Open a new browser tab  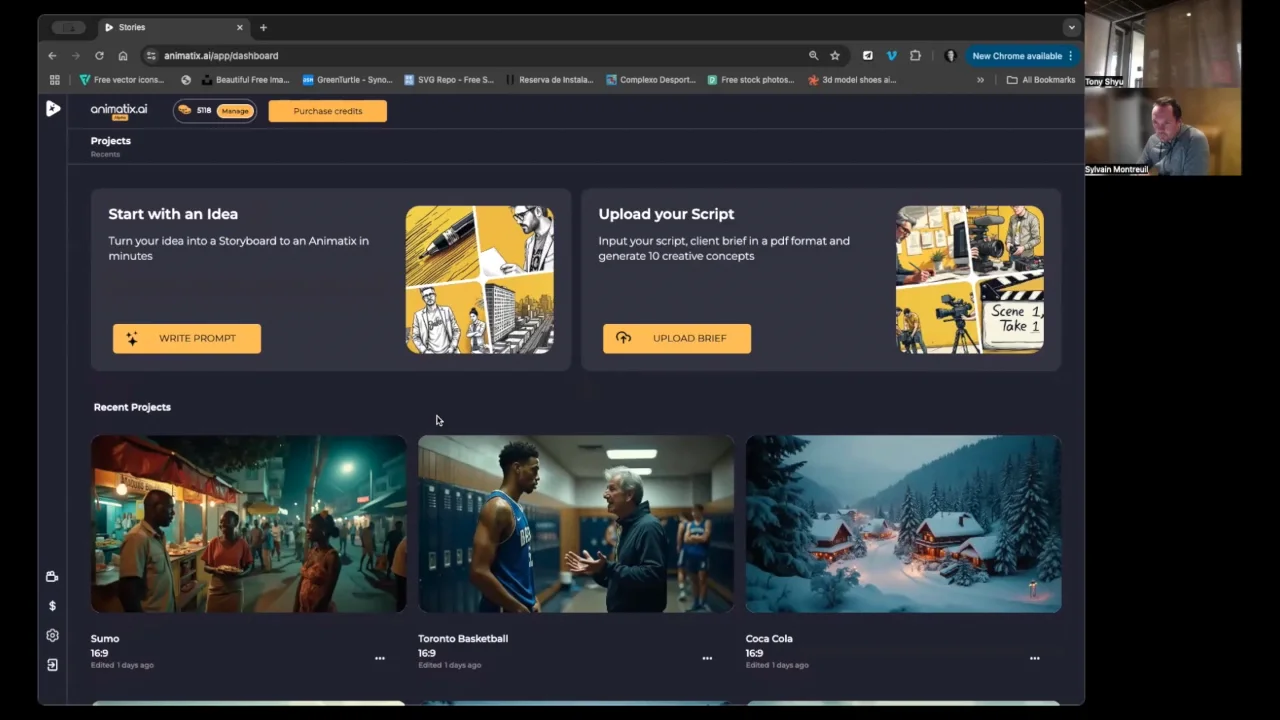pos(263,27)
